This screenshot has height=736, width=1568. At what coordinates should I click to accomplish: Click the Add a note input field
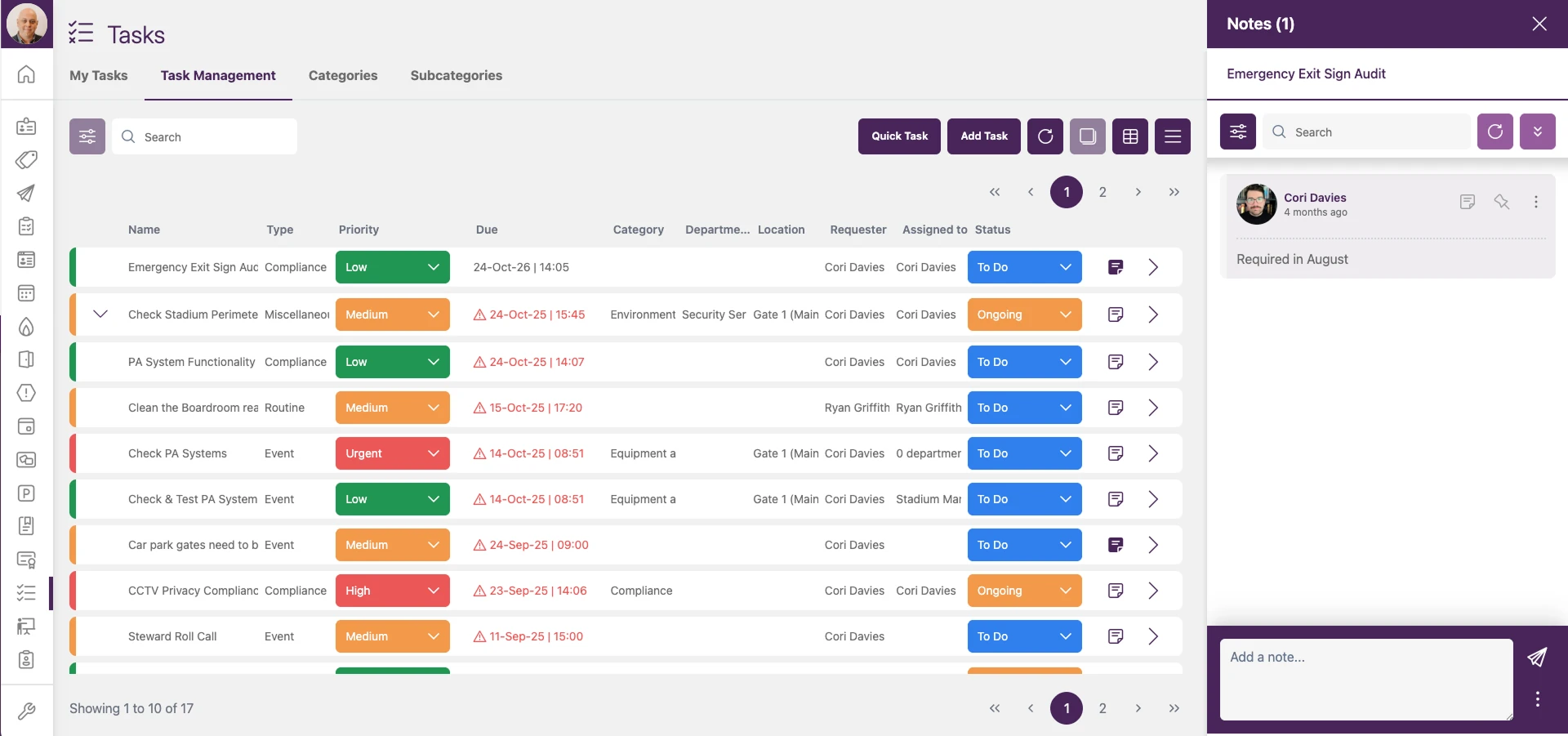1364,678
